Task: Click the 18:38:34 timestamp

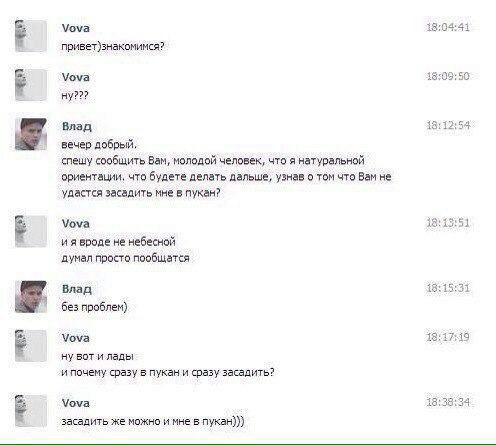Action: pos(448,402)
